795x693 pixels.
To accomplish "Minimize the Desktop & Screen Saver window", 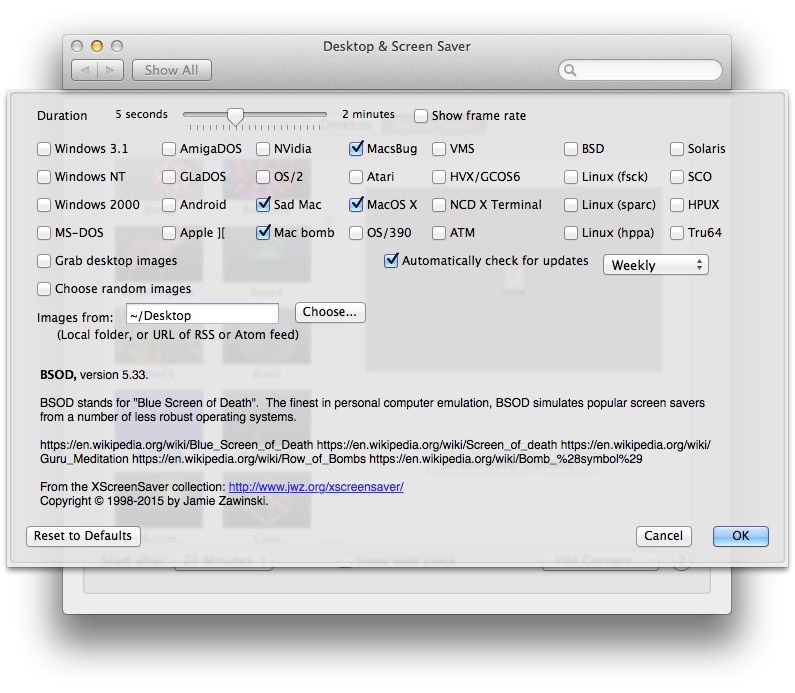I will click(x=97, y=46).
